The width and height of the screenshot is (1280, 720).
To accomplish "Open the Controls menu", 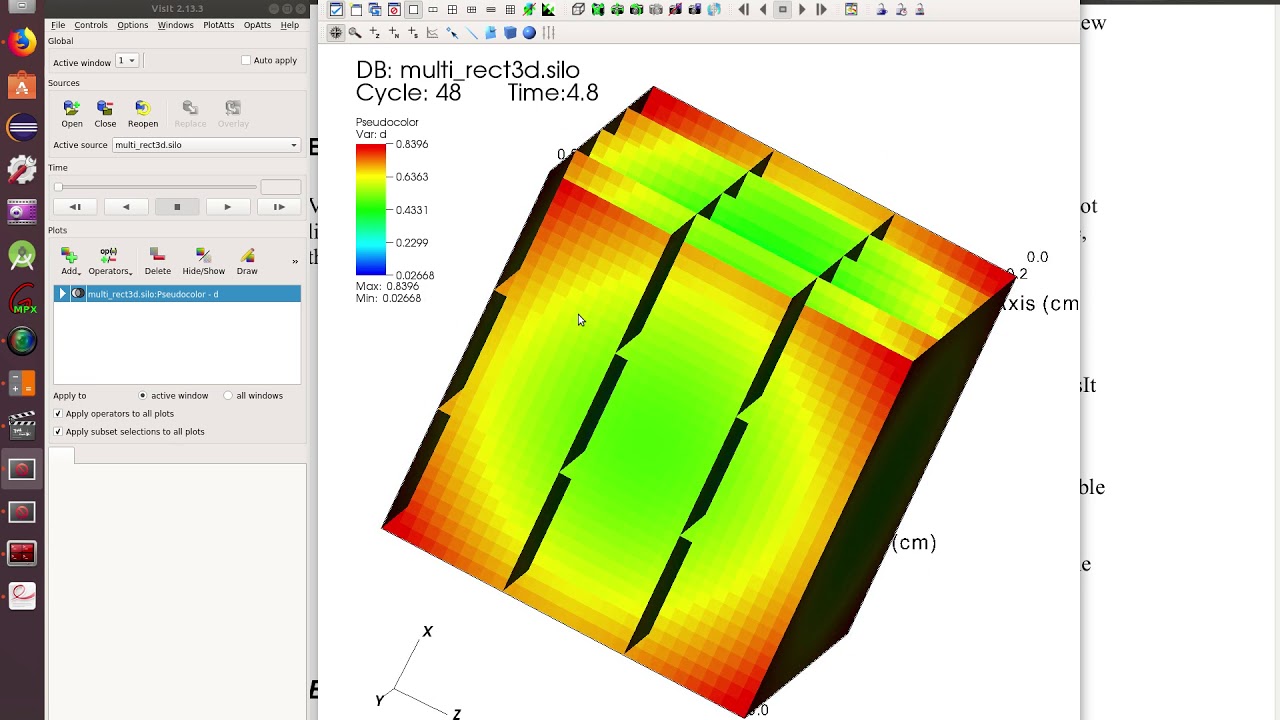I will pos(91,25).
